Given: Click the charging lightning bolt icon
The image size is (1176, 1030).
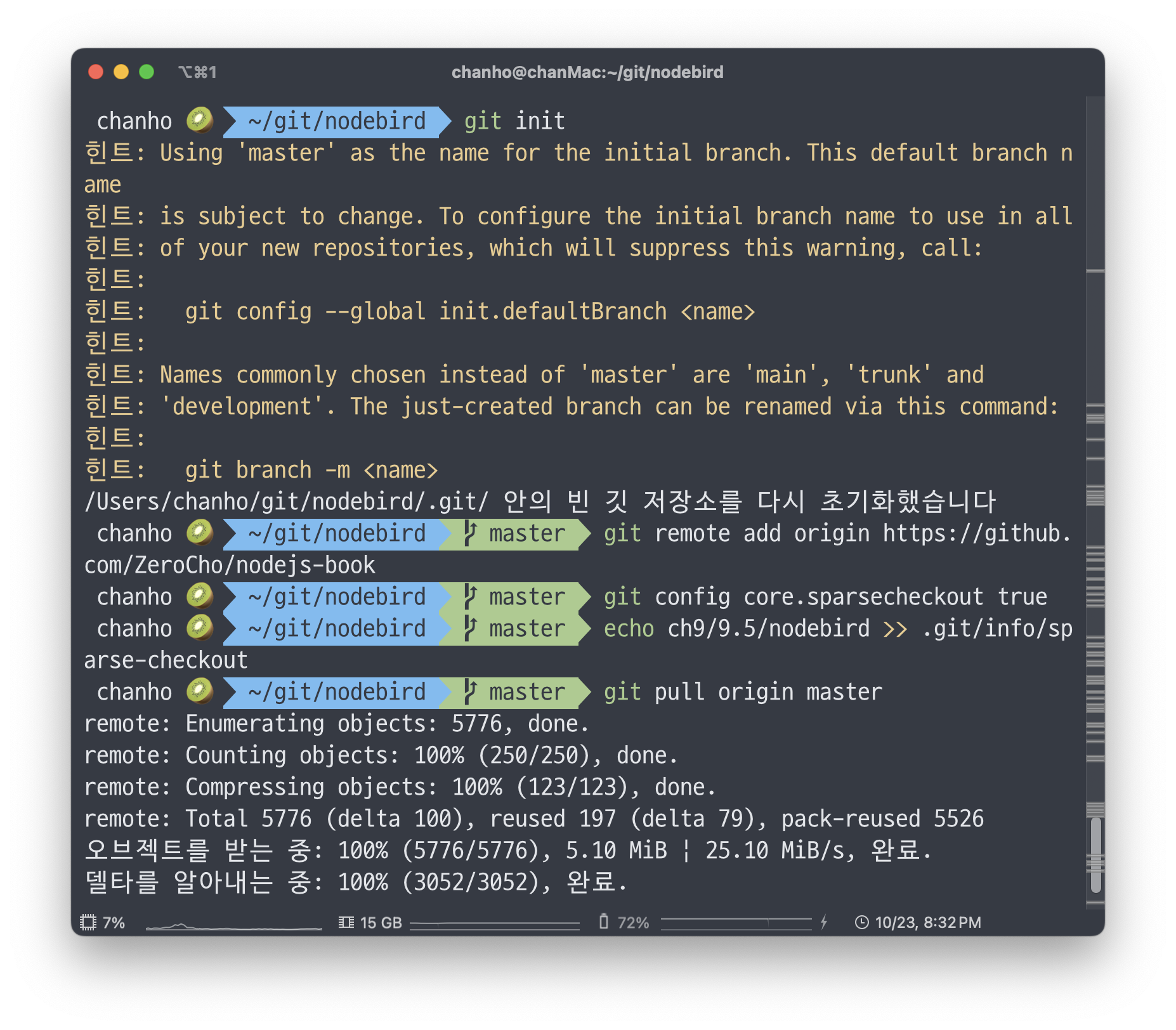Looking at the screenshot, I should (824, 922).
